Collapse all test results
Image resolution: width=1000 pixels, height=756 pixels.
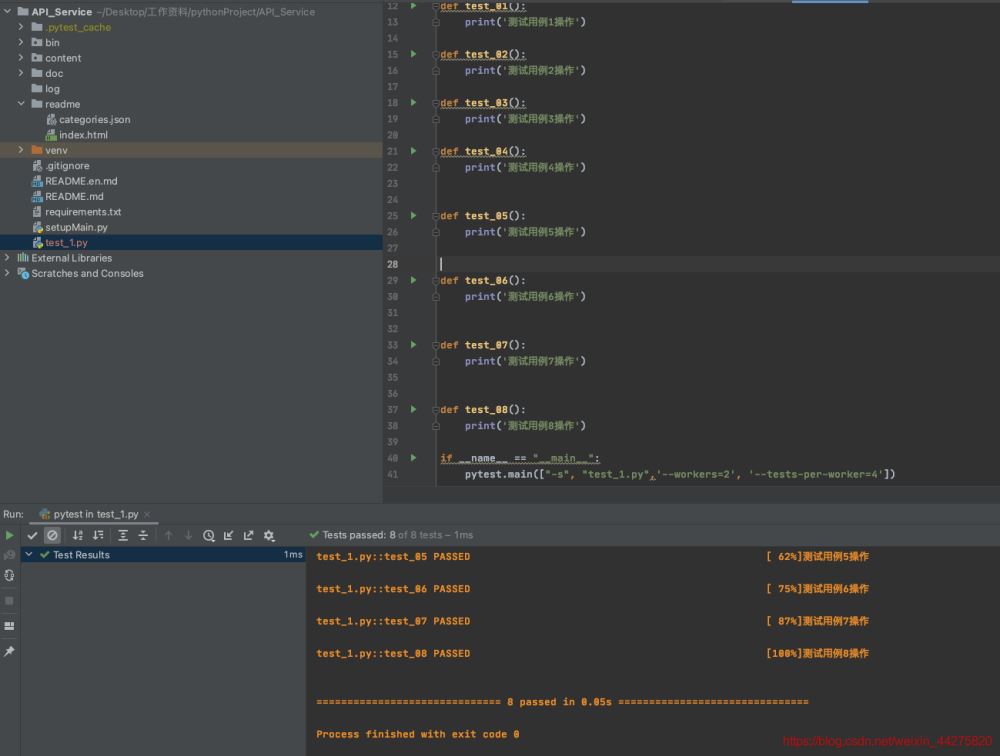click(143, 535)
